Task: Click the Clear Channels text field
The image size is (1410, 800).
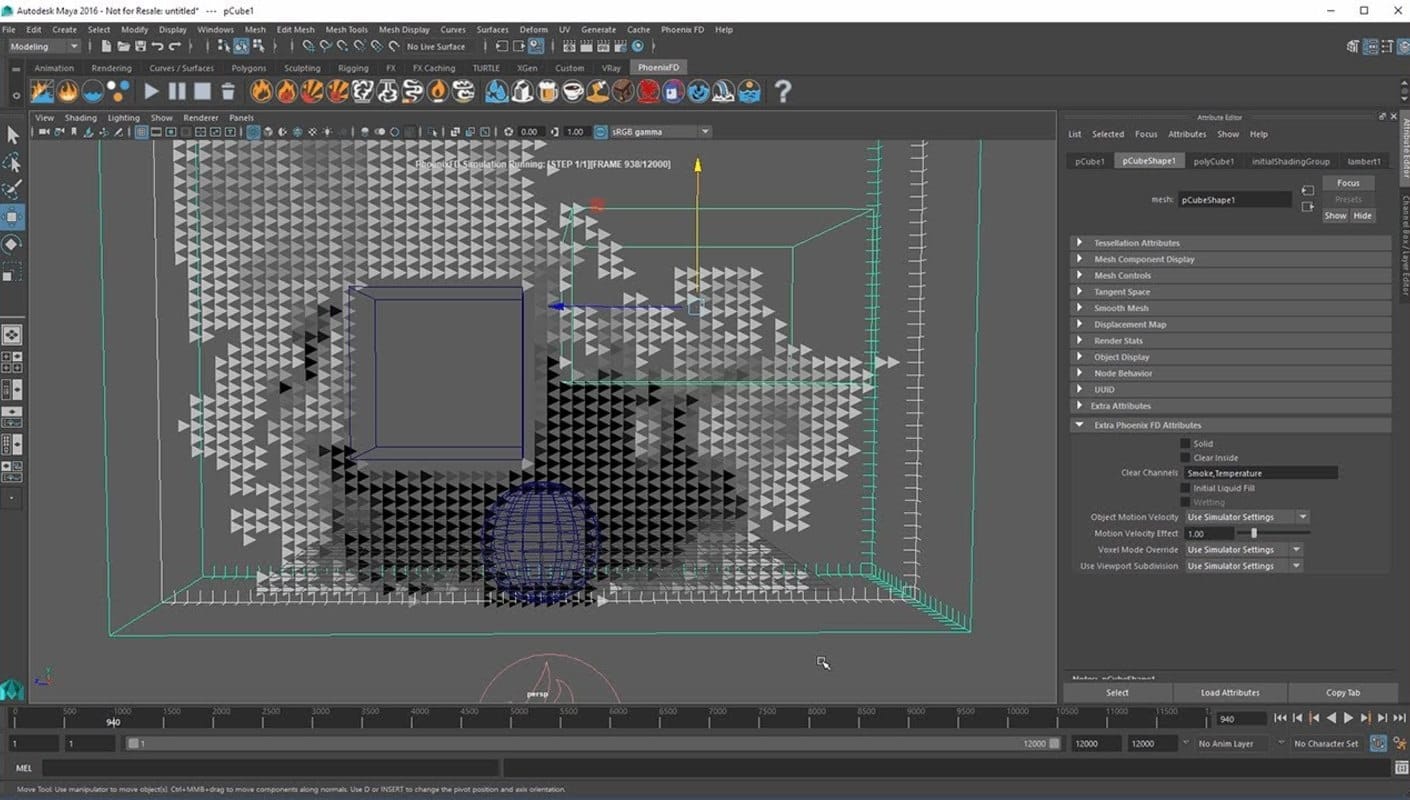Action: pyautogui.click(x=1260, y=473)
